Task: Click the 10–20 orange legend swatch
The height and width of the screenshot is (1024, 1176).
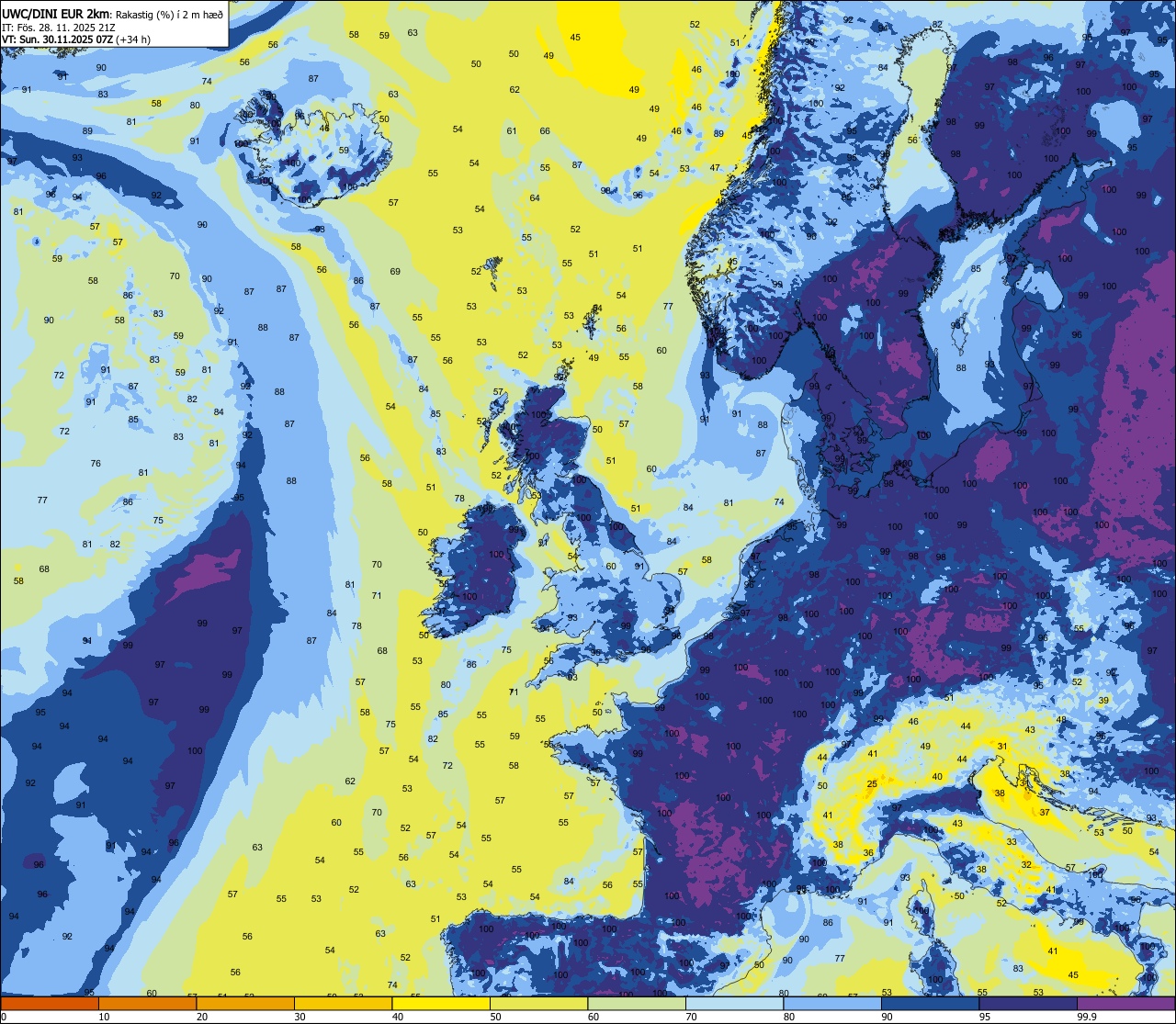Action: click(147, 1003)
